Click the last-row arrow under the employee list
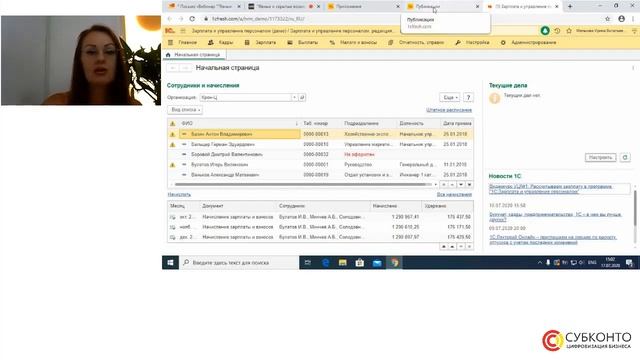Viewport: 640px width, 360px height. click(x=469, y=185)
